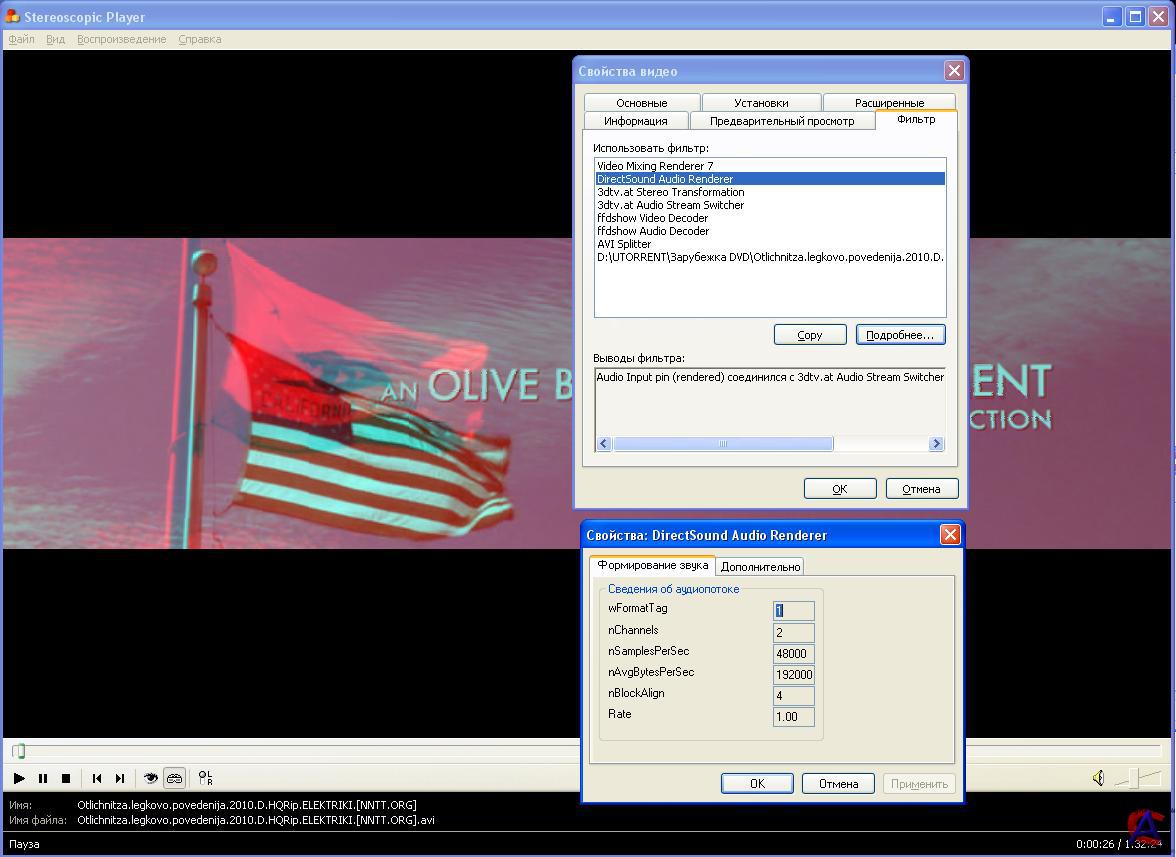Jump to previous chapter with skip-back icon

(97, 778)
